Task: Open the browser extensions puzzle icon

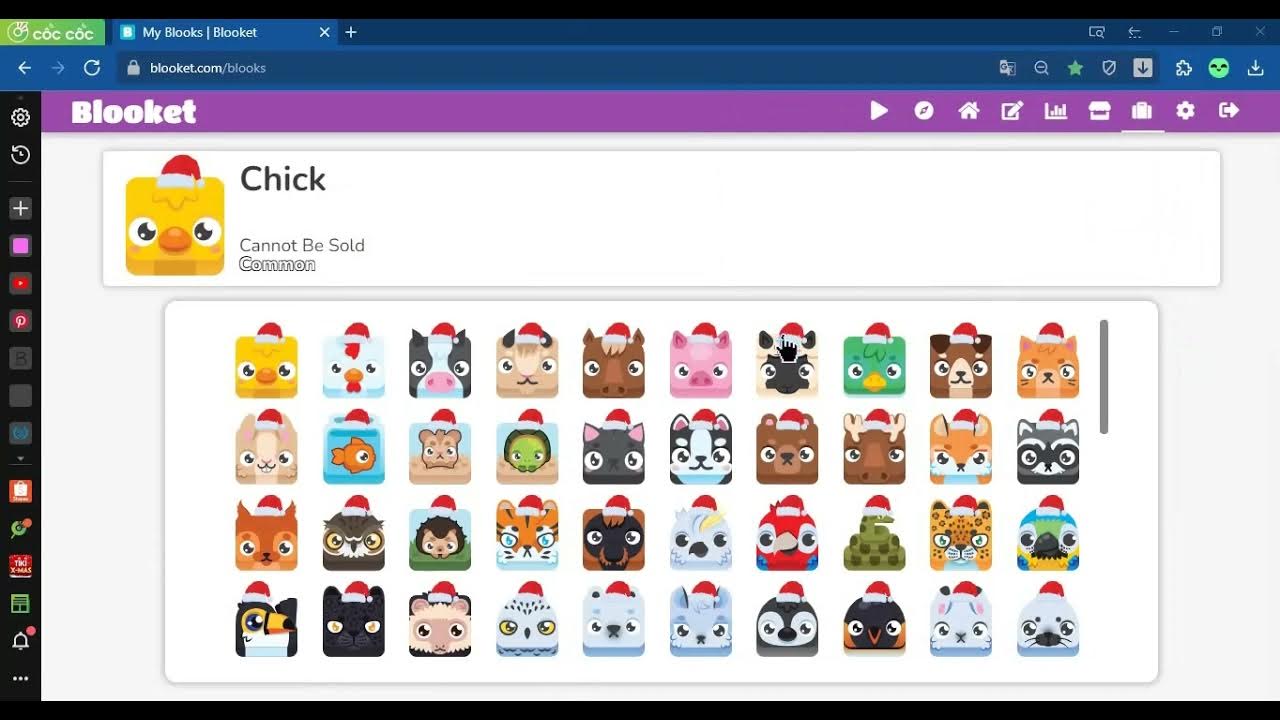Action: point(1184,68)
